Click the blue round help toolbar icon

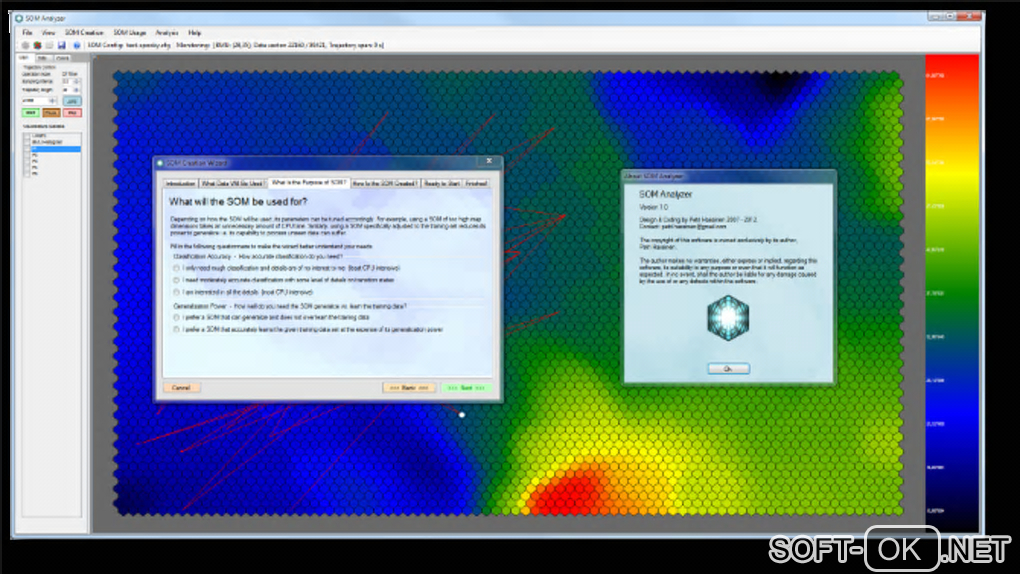(77, 46)
